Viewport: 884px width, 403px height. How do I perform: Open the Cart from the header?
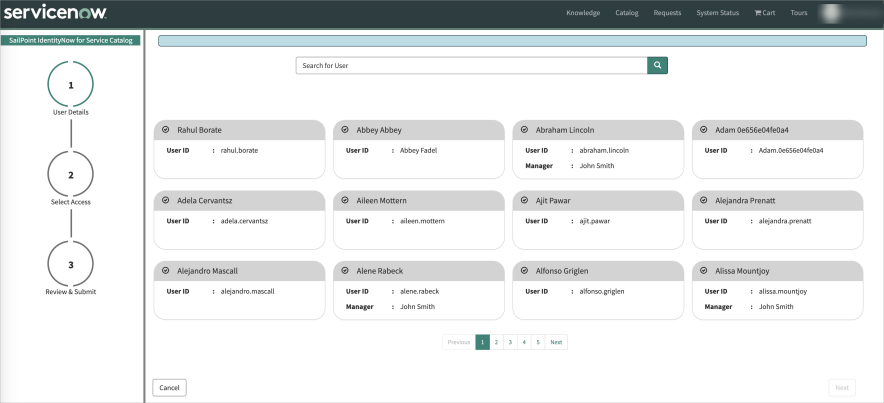pos(764,13)
